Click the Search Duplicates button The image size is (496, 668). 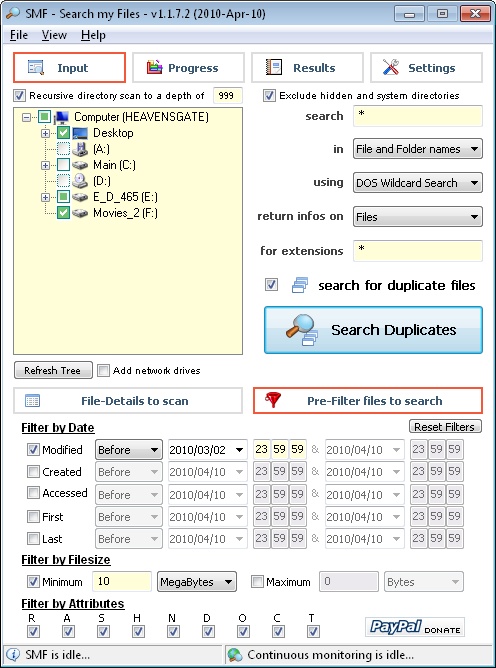[373, 330]
